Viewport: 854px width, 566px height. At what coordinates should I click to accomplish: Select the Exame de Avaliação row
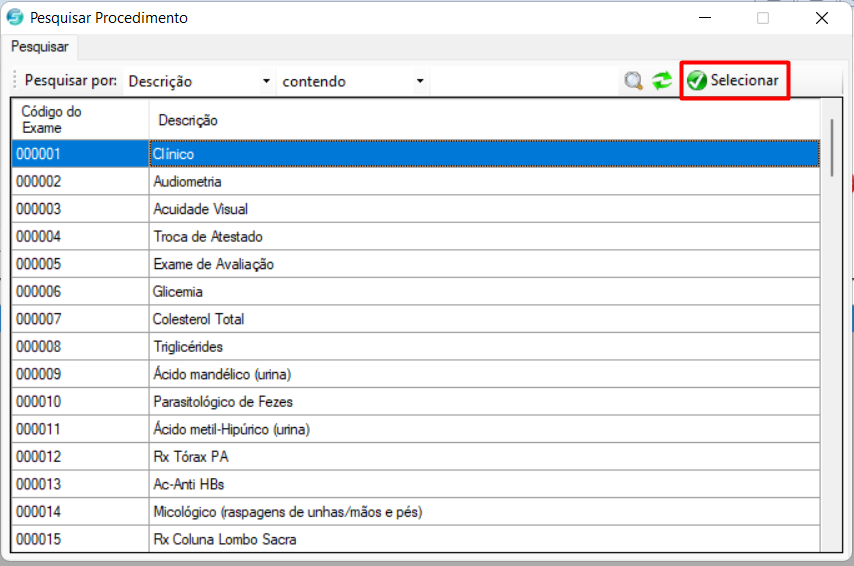pos(484,264)
